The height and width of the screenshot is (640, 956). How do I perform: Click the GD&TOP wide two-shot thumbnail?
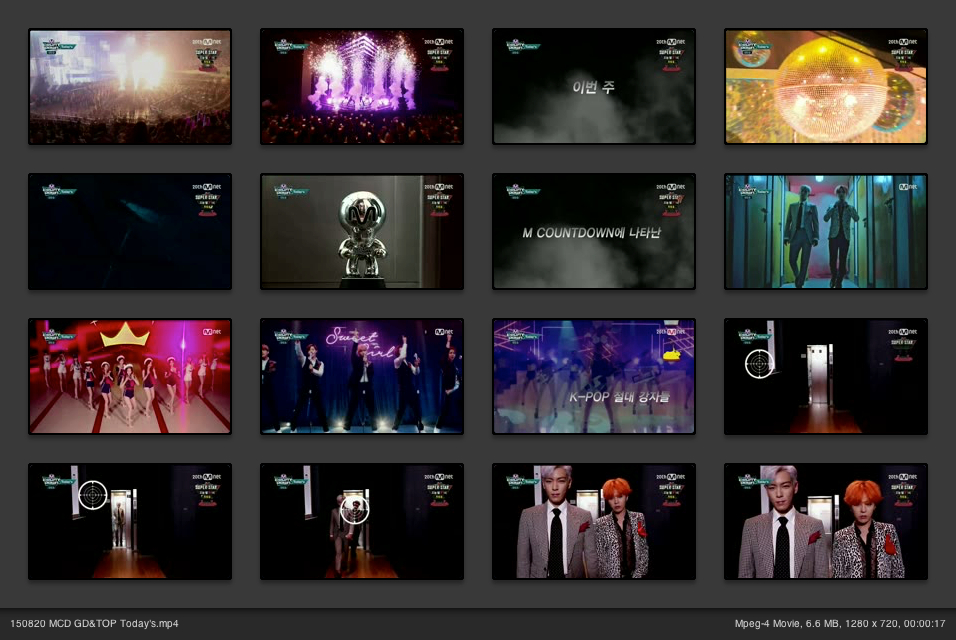tap(594, 522)
